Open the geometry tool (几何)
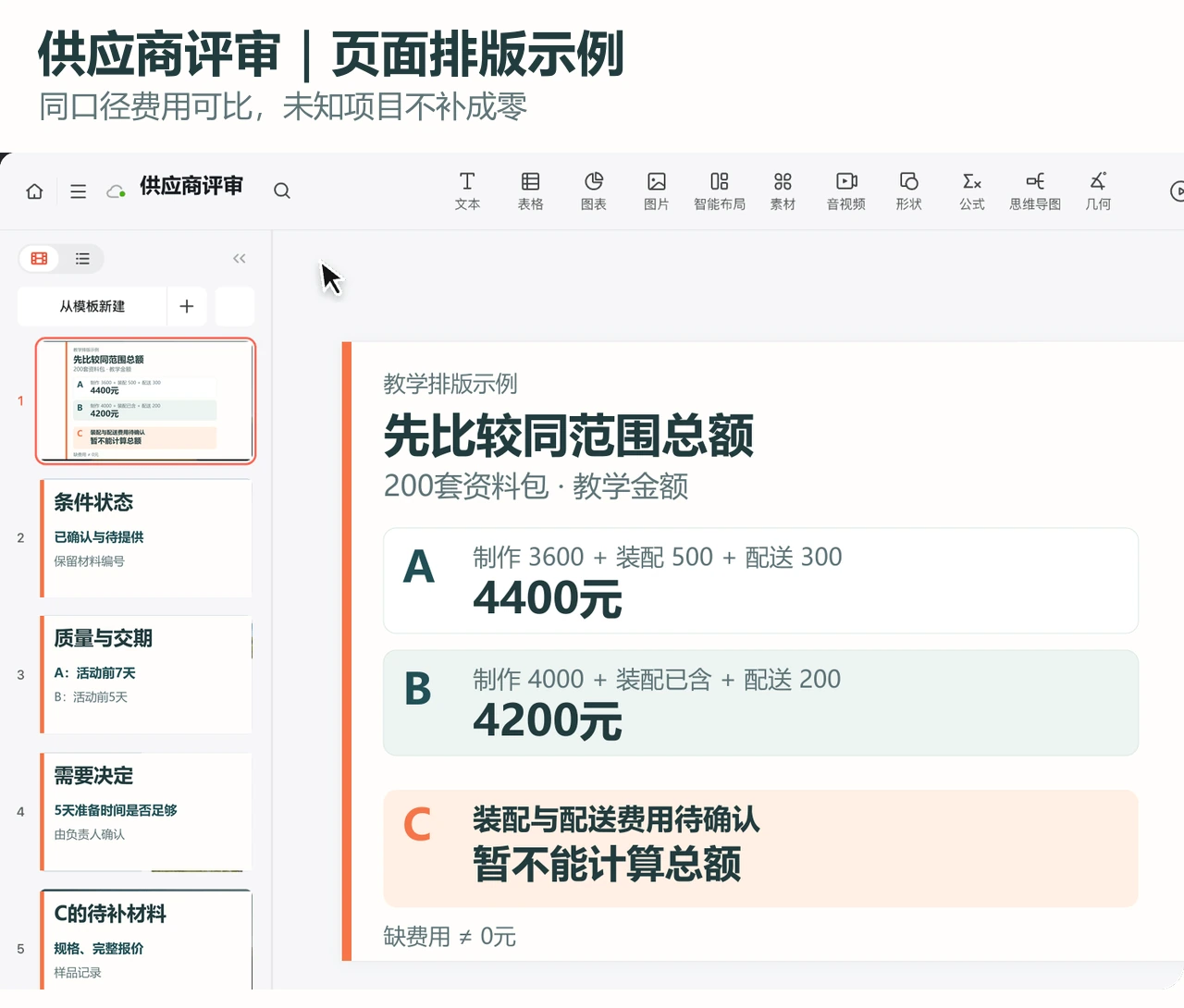The height and width of the screenshot is (1008, 1184). coord(1098,191)
